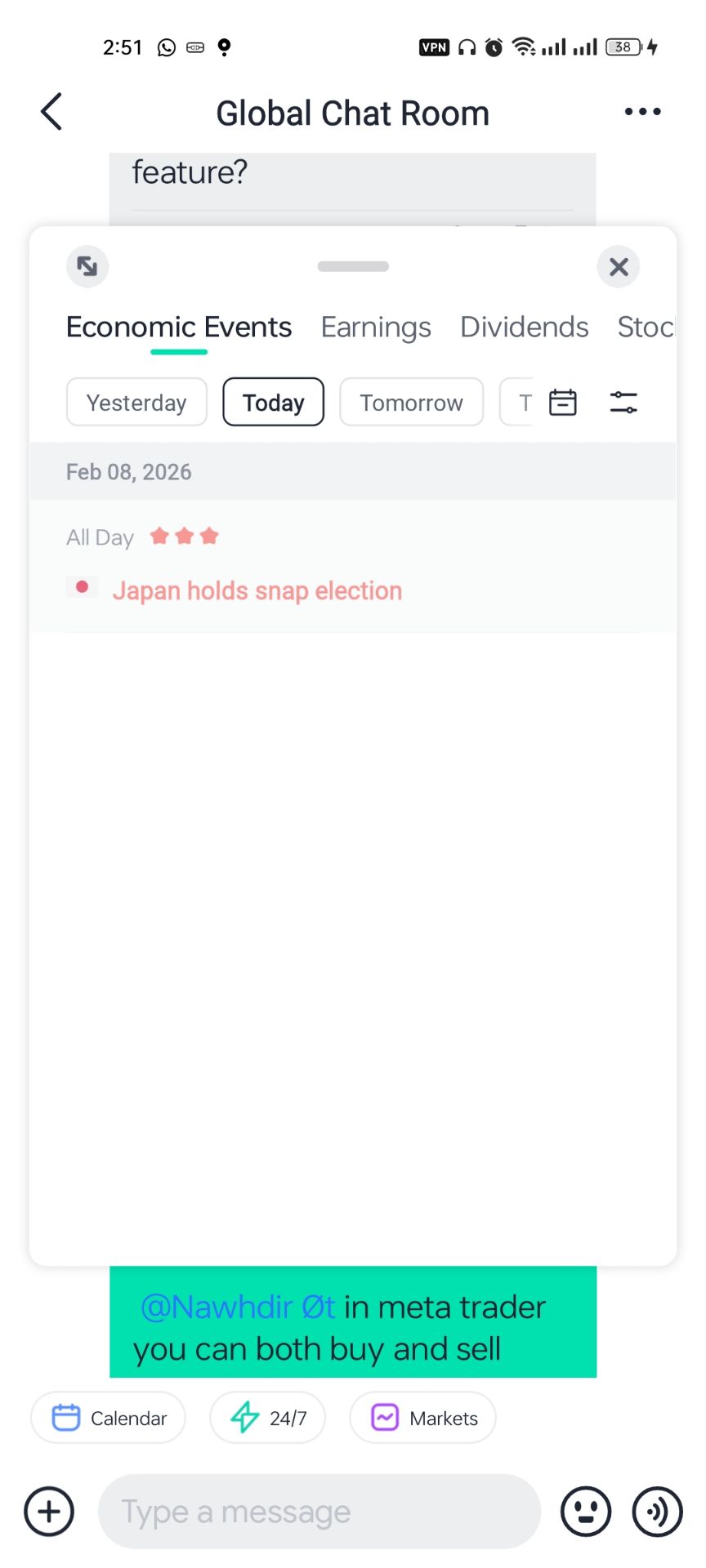
Task: Open the Calendar shortcut chip
Action: click(109, 1418)
